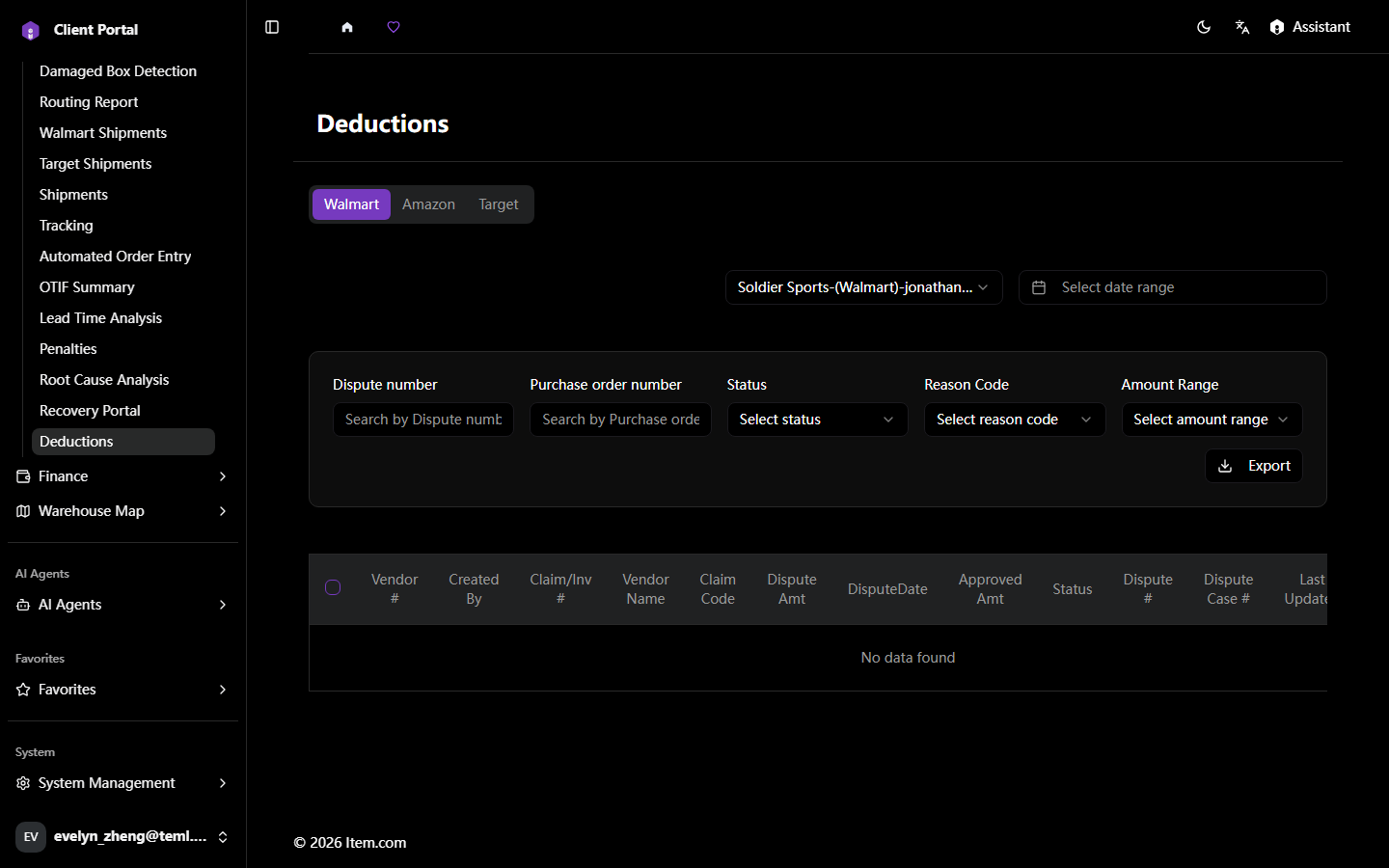
Task: Open the Select amount range dropdown
Action: [1212, 420]
